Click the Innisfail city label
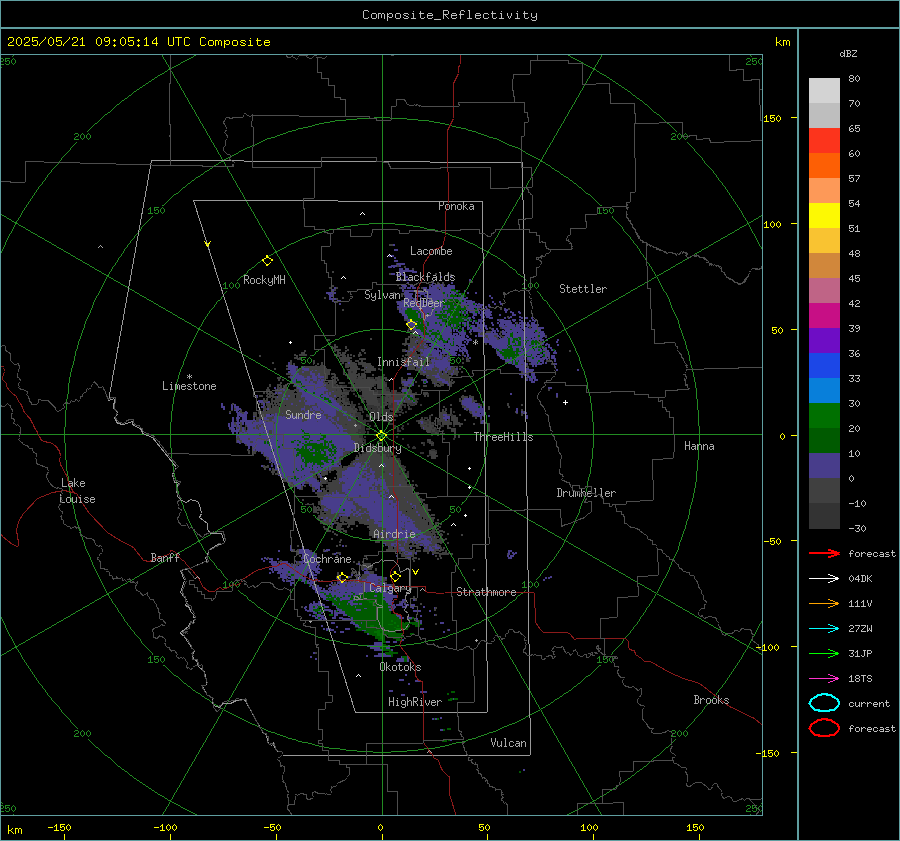Image resolution: width=900 pixels, height=841 pixels. 403,362
